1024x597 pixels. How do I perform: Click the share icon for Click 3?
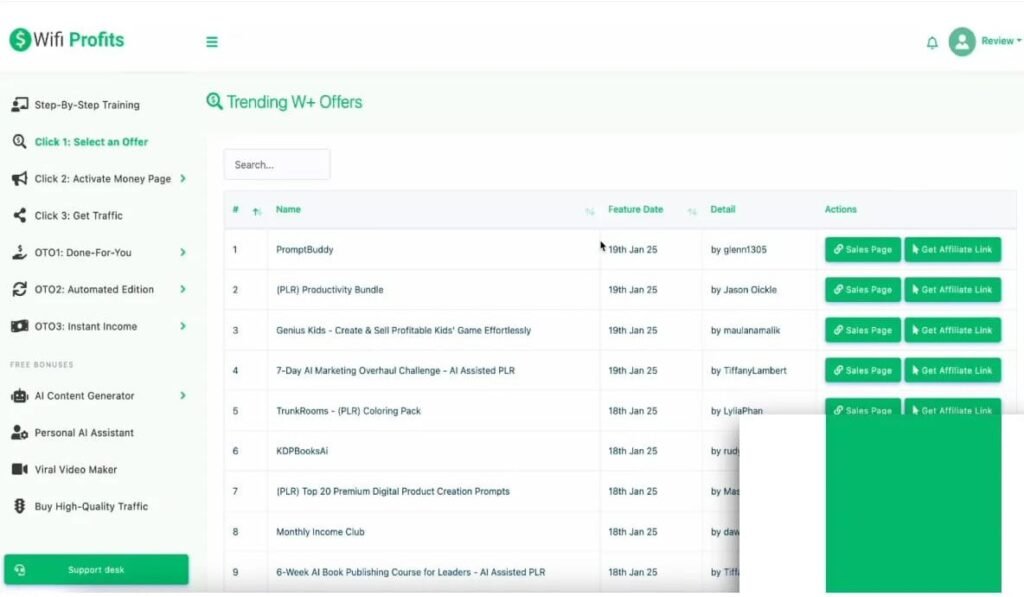20,215
